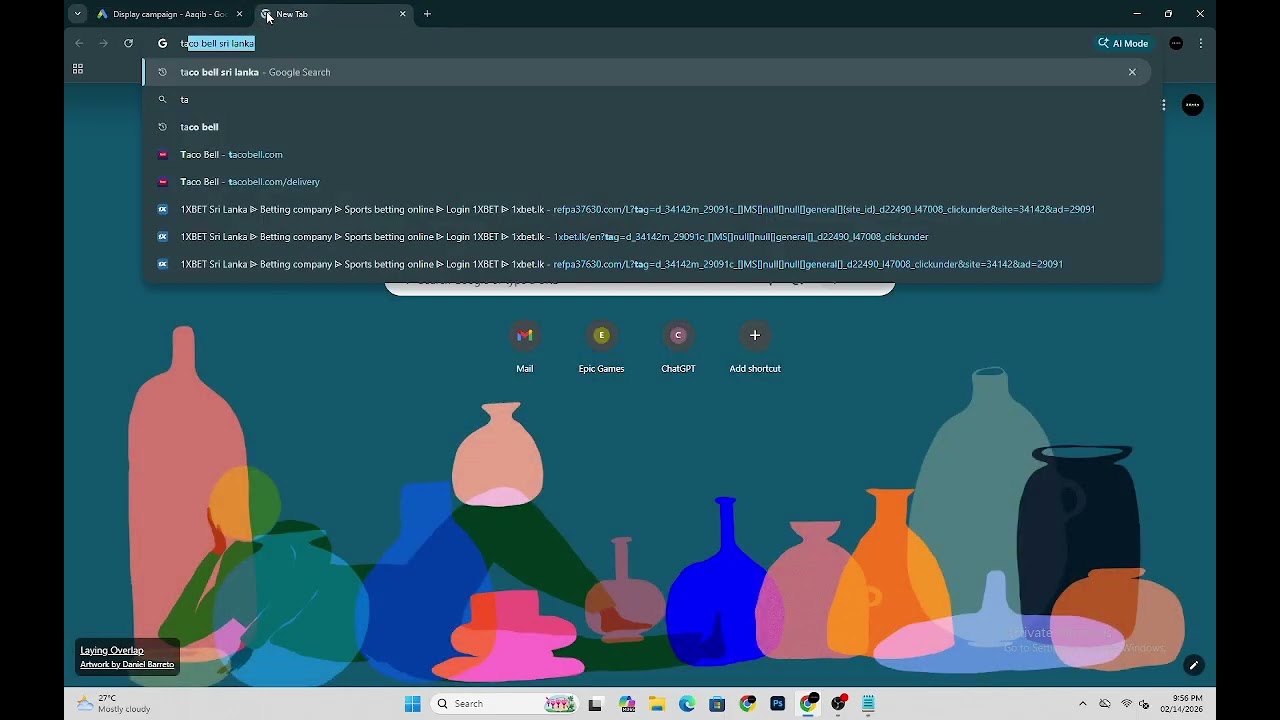Launch Microsoft Edge from the taskbar
This screenshot has width=1280, height=720.
click(x=687, y=704)
